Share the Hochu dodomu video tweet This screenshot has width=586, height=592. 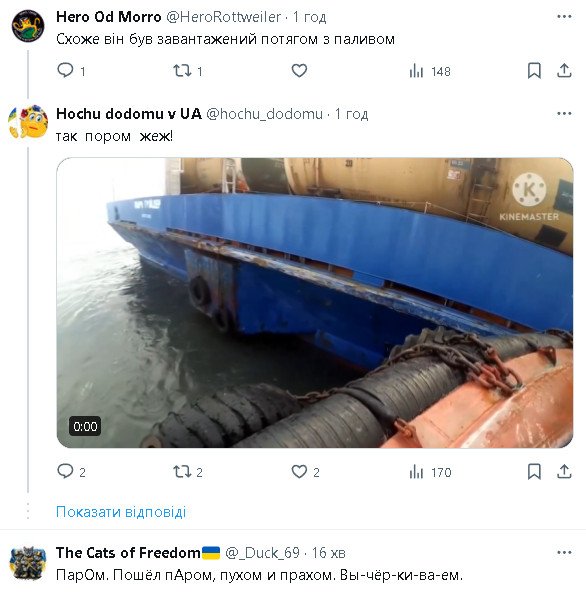tap(564, 472)
